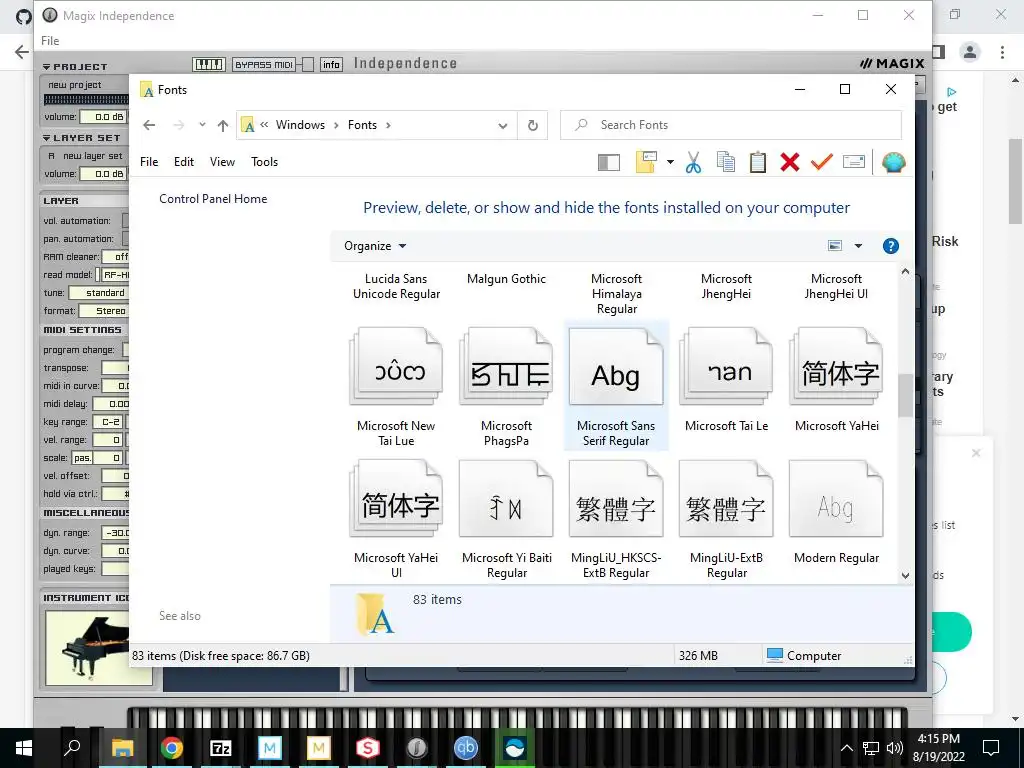Viewport: 1024px width, 768px height.
Task: Open the Tools menu in Fonts window
Action: pos(264,161)
